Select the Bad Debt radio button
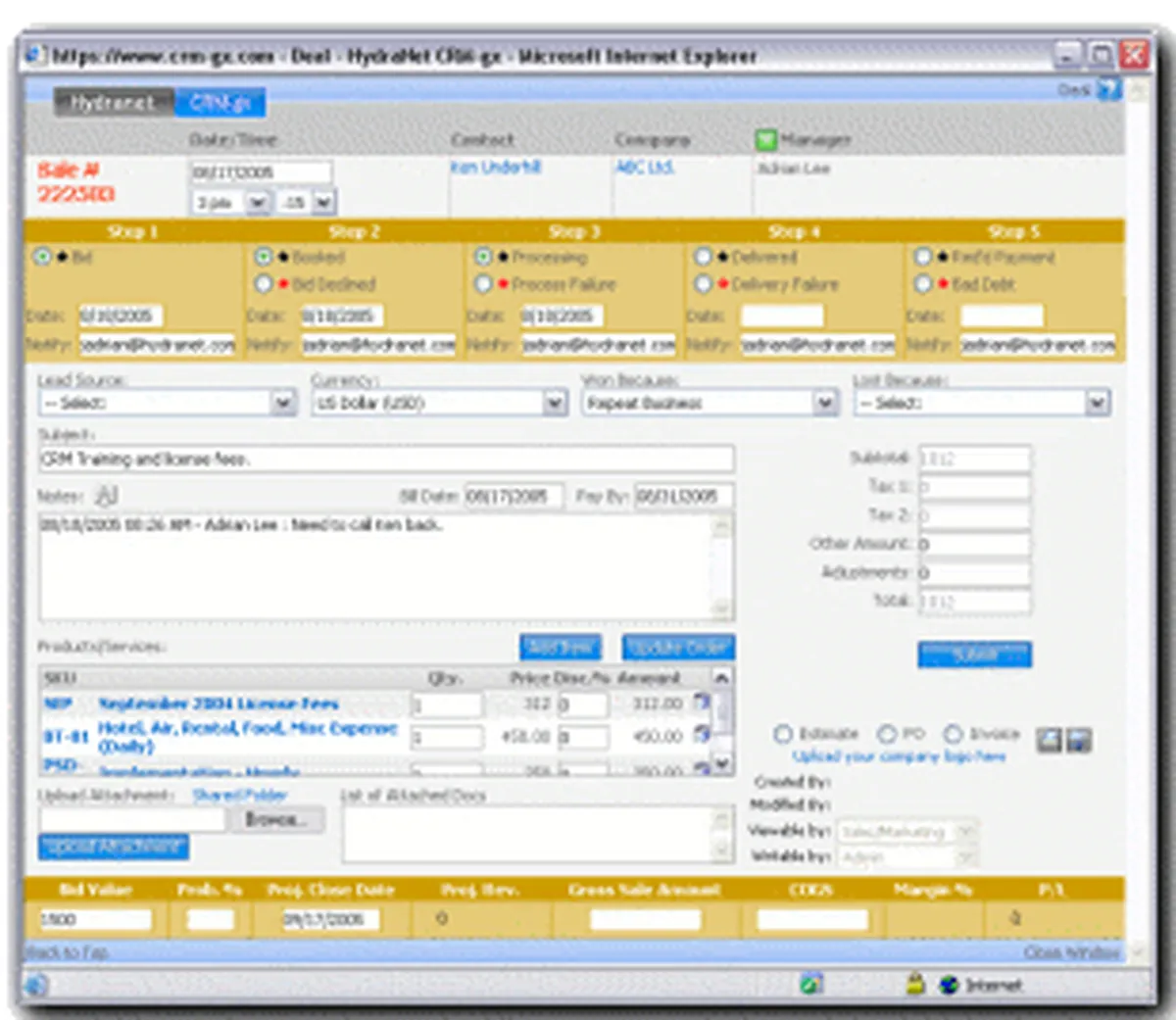Image resolution: width=1176 pixels, height=1020 pixels. point(923,284)
